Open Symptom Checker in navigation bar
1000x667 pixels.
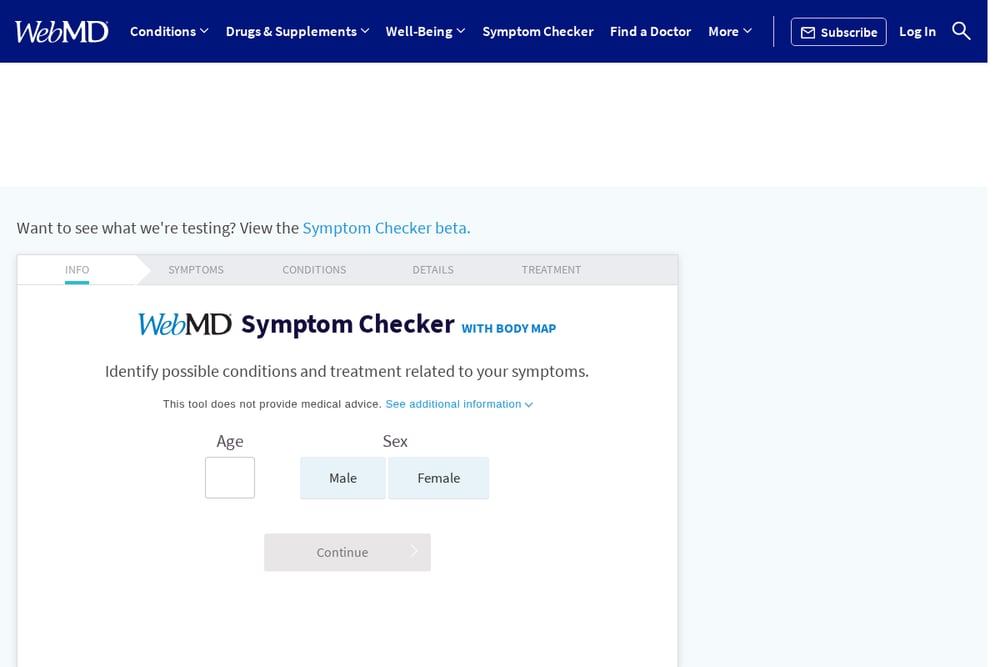(x=538, y=31)
